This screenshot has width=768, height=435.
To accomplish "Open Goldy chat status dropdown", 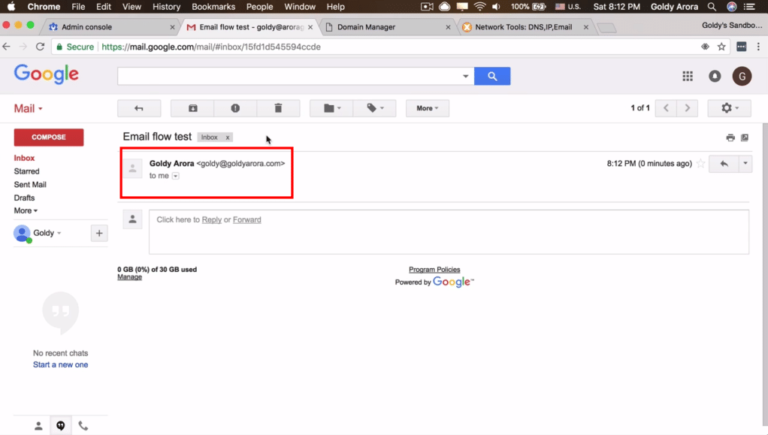I will [x=47, y=233].
